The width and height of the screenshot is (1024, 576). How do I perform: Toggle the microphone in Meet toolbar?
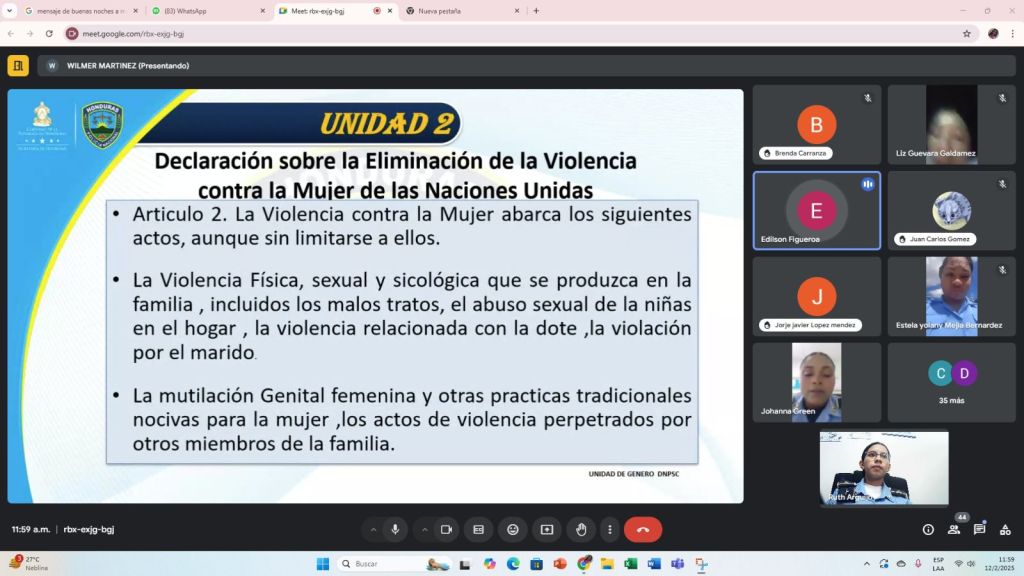coord(395,529)
